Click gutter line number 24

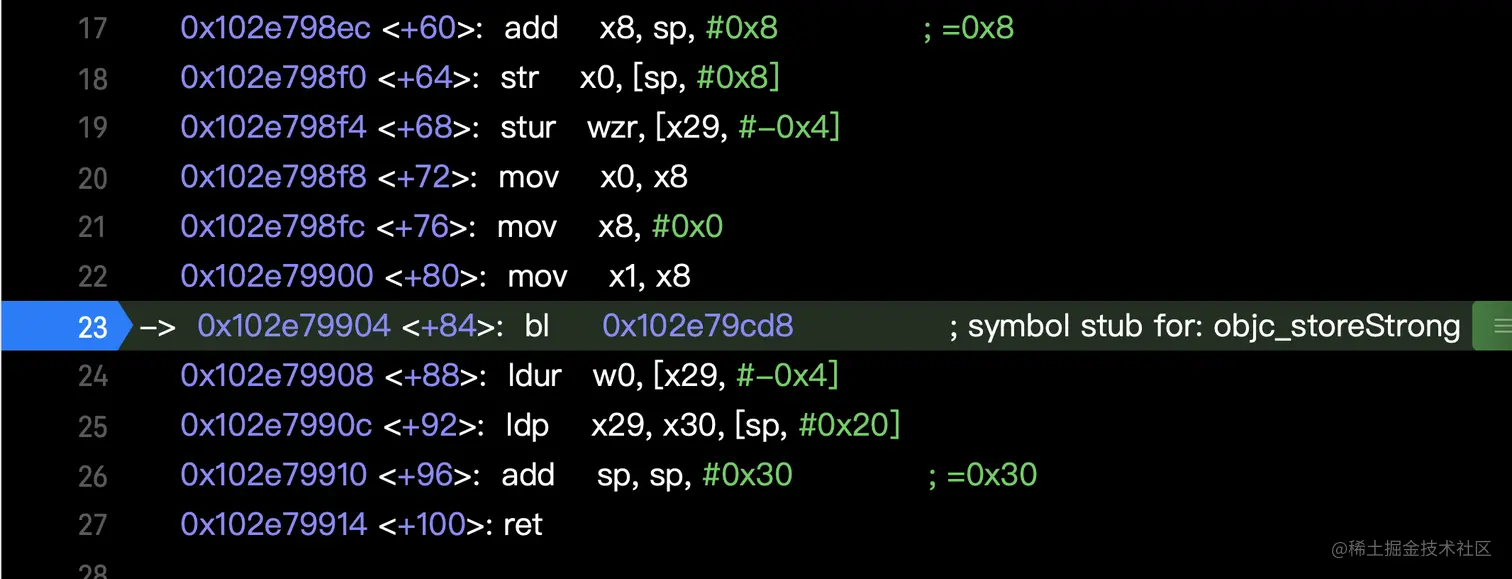point(92,376)
